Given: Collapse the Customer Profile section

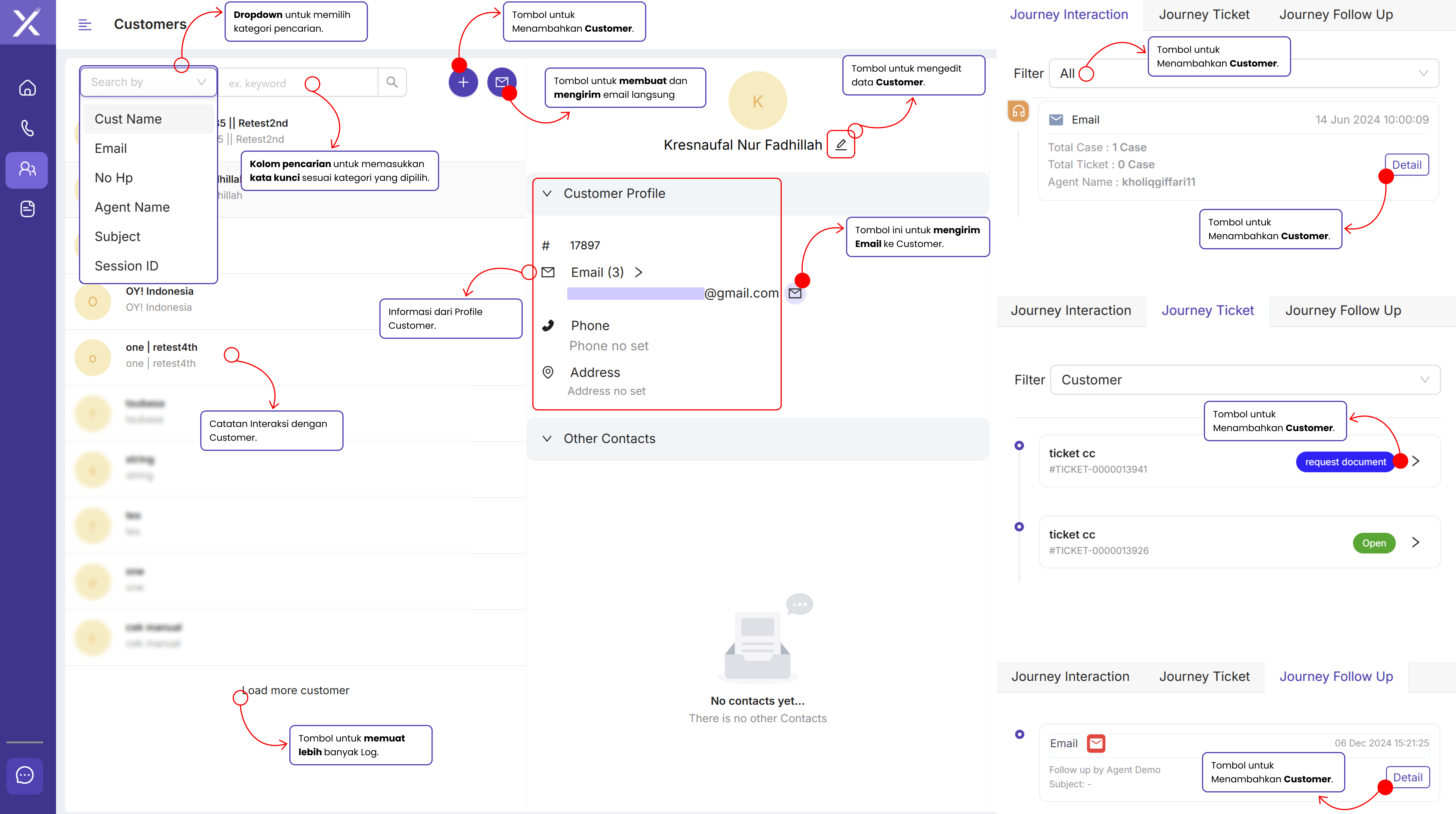Looking at the screenshot, I should click(x=547, y=194).
